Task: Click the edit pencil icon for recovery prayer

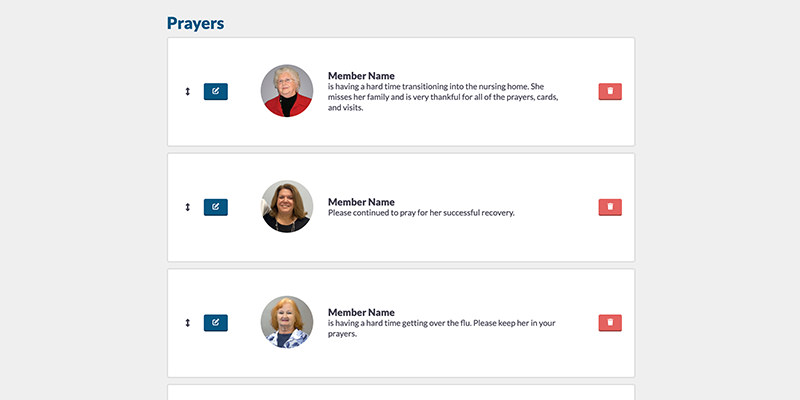Action: click(216, 207)
